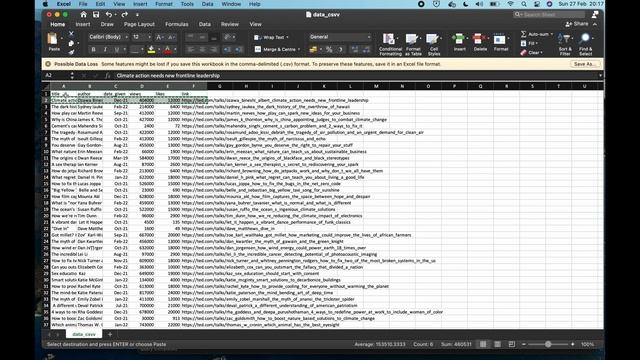Viewport: 640px width, 360px height.
Task: Click the Save icon in title bar
Action: (x=96, y=14)
